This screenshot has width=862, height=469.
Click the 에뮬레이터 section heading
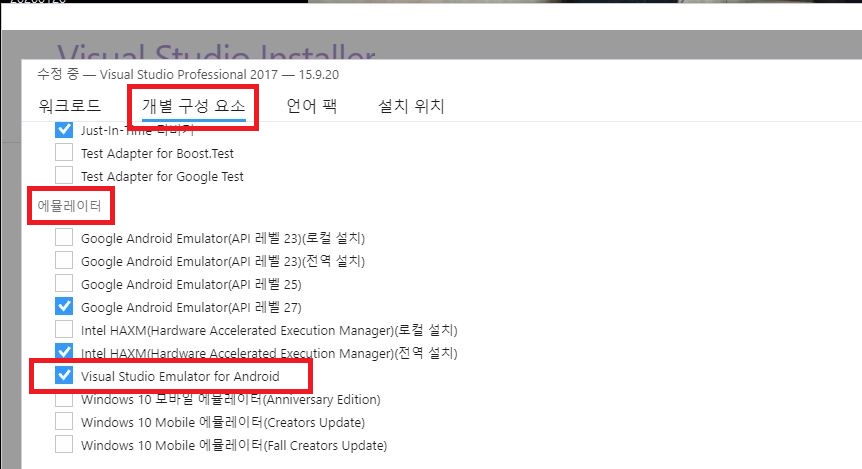tap(69, 206)
